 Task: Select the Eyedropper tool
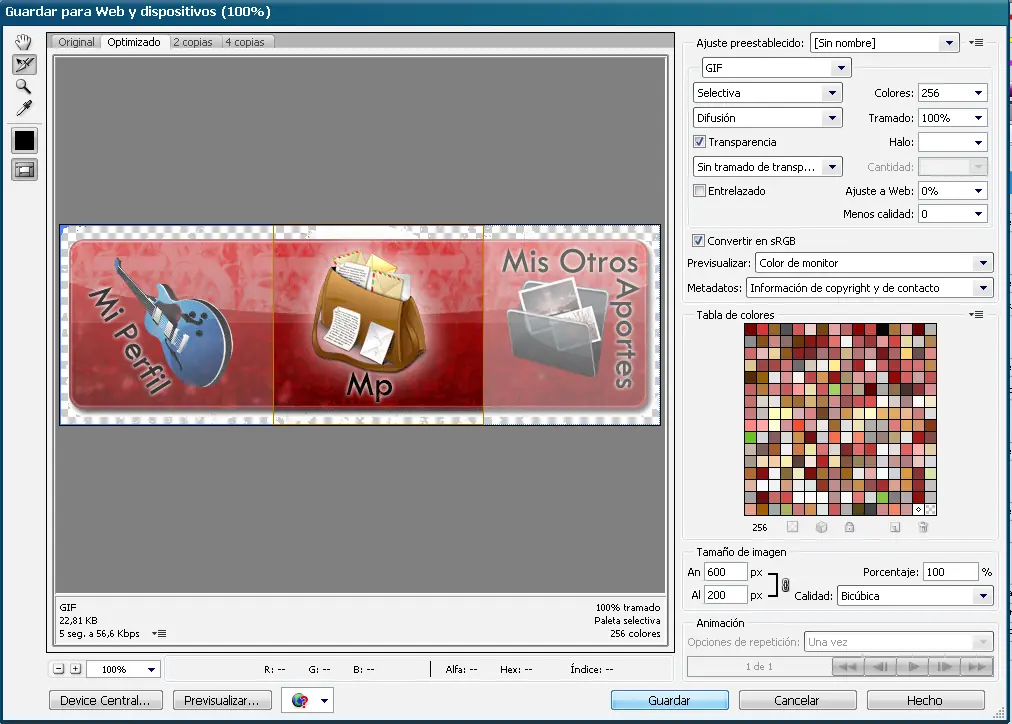pyautogui.click(x=24, y=108)
